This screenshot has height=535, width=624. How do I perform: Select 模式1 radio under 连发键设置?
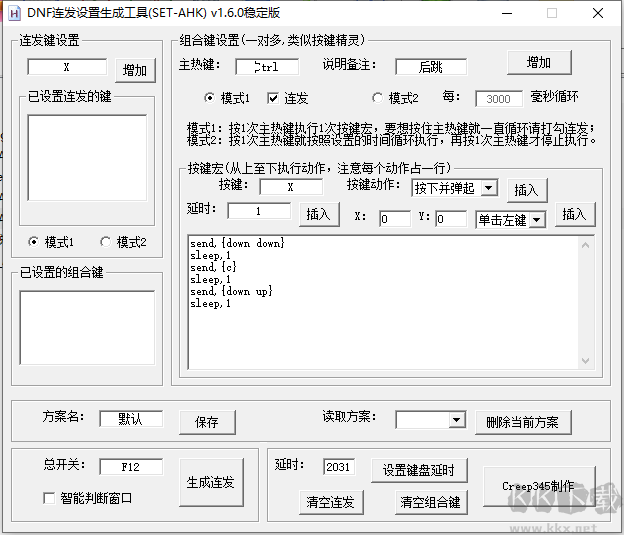(x=34, y=242)
